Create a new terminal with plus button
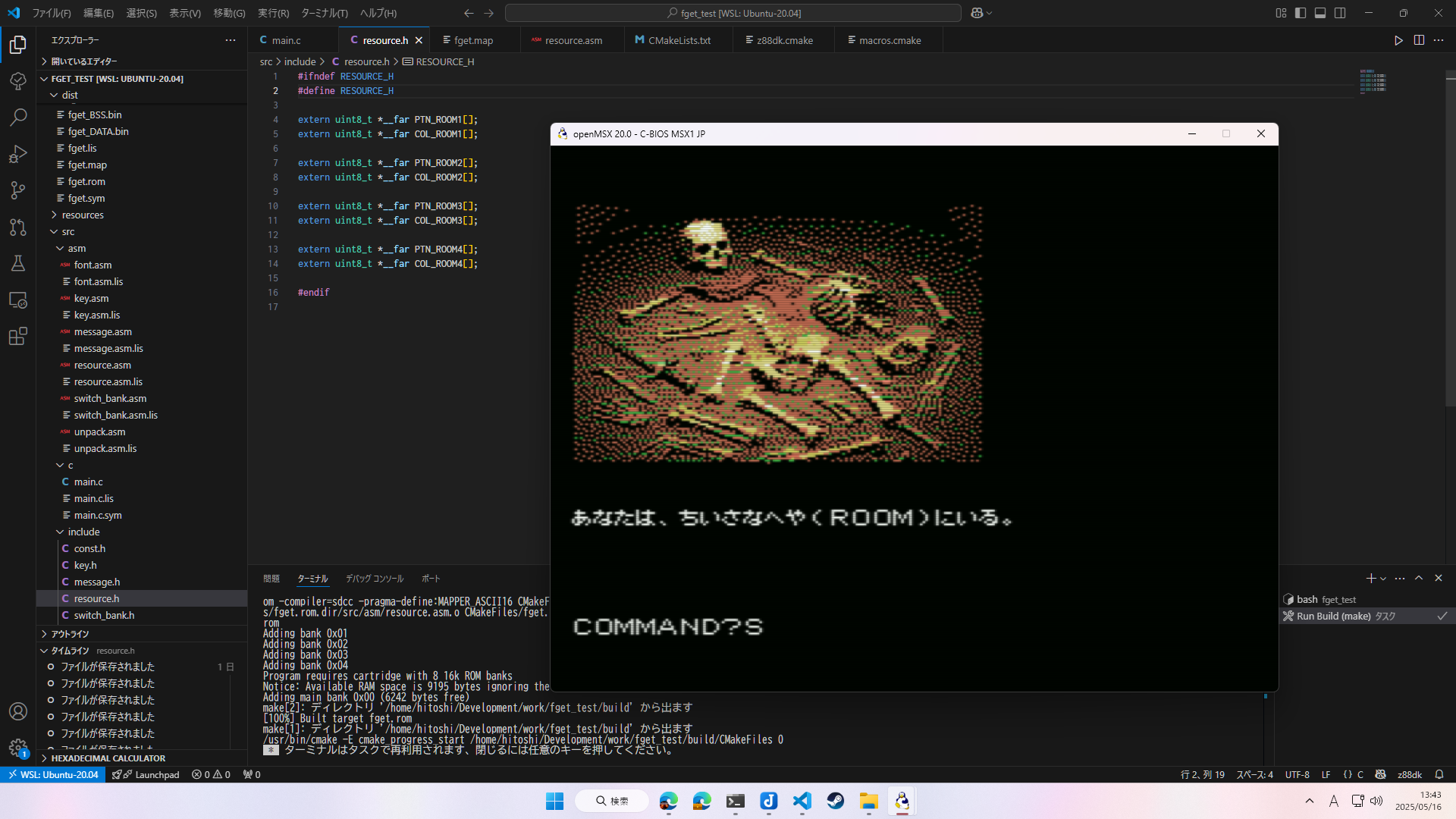Image resolution: width=1456 pixels, height=819 pixels. coord(1370,578)
